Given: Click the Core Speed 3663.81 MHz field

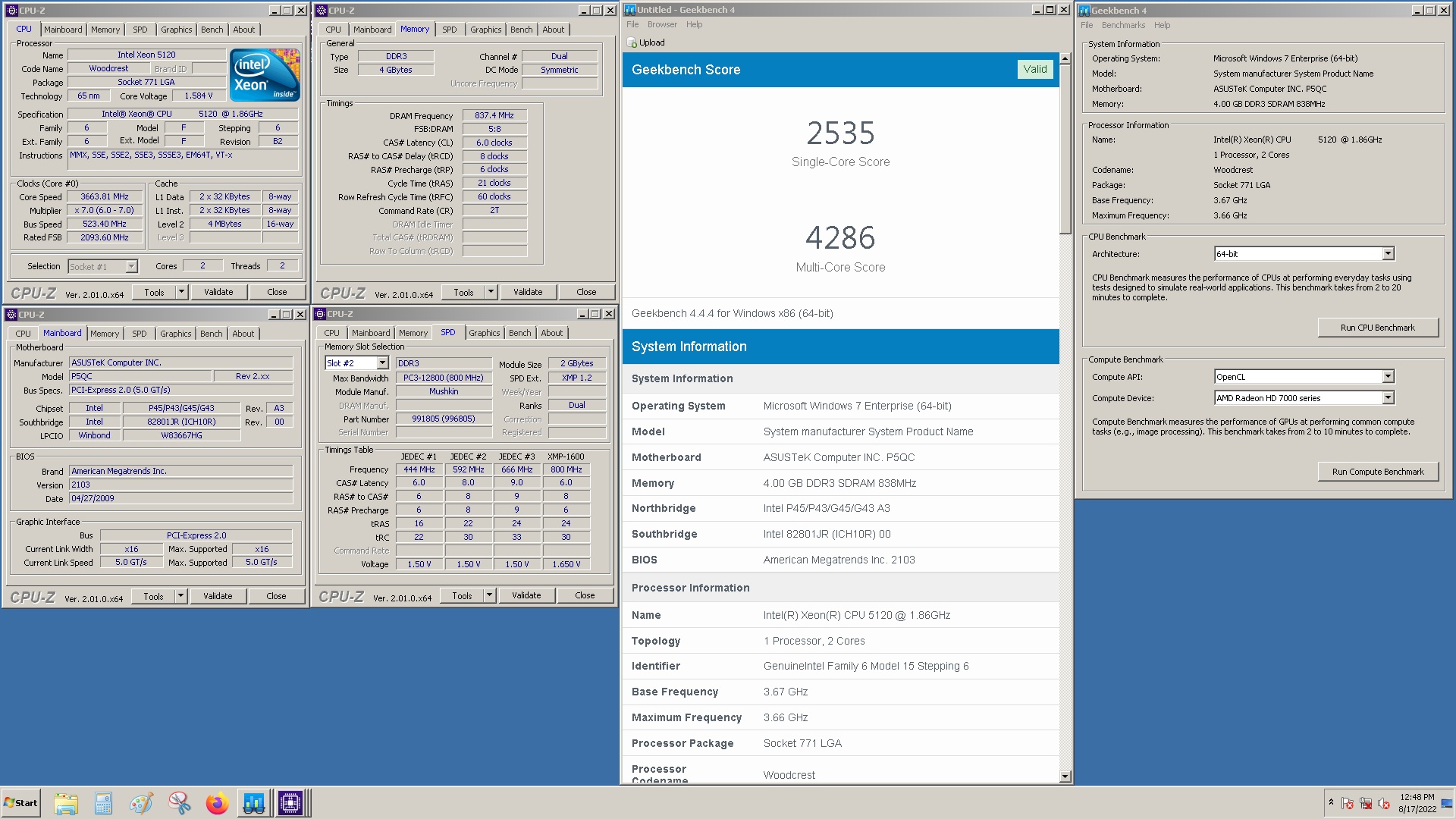Looking at the screenshot, I should tap(105, 196).
